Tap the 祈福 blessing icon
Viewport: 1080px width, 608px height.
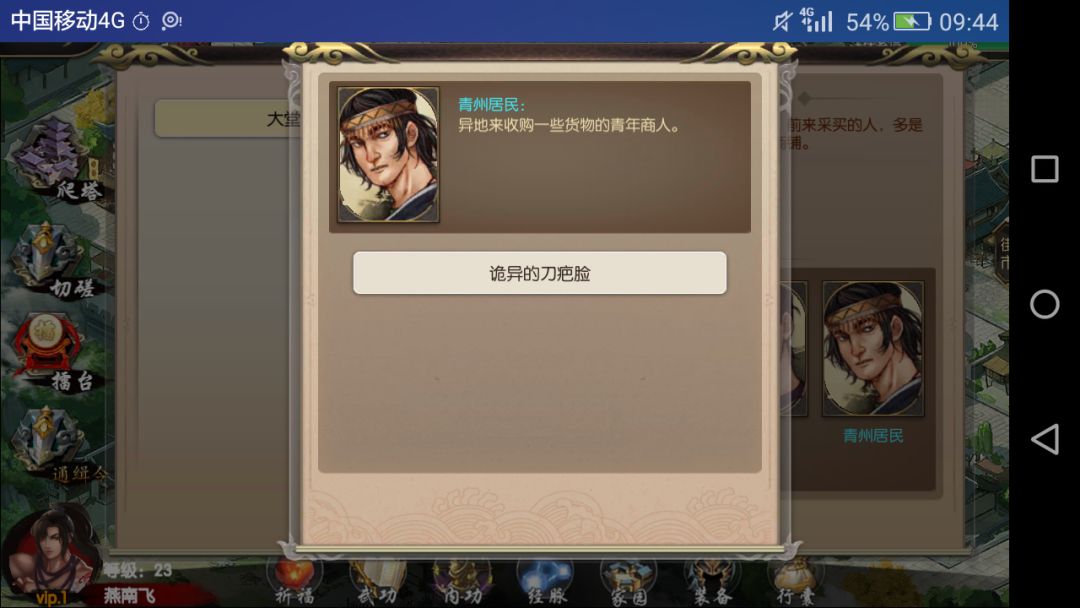pyautogui.click(x=295, y=582)
